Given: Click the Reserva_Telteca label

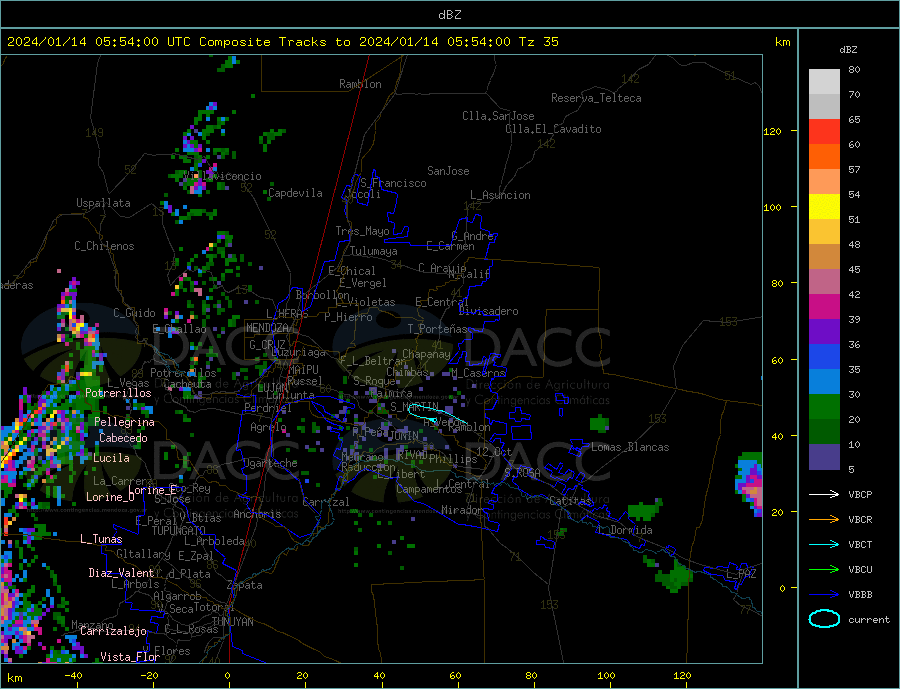Looking at the screenshot, I should [x=596, y=98].
